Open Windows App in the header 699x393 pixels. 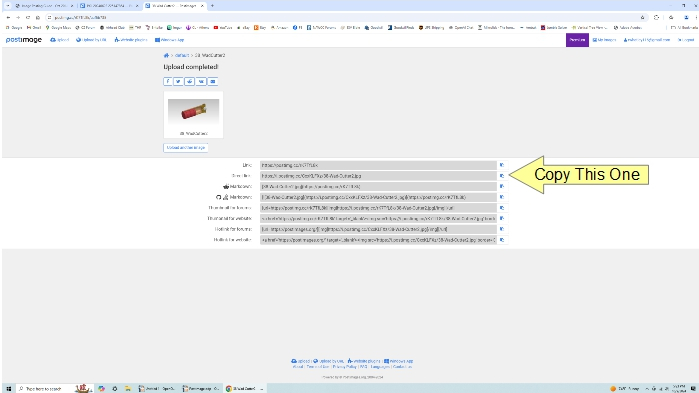coord(169,40)
